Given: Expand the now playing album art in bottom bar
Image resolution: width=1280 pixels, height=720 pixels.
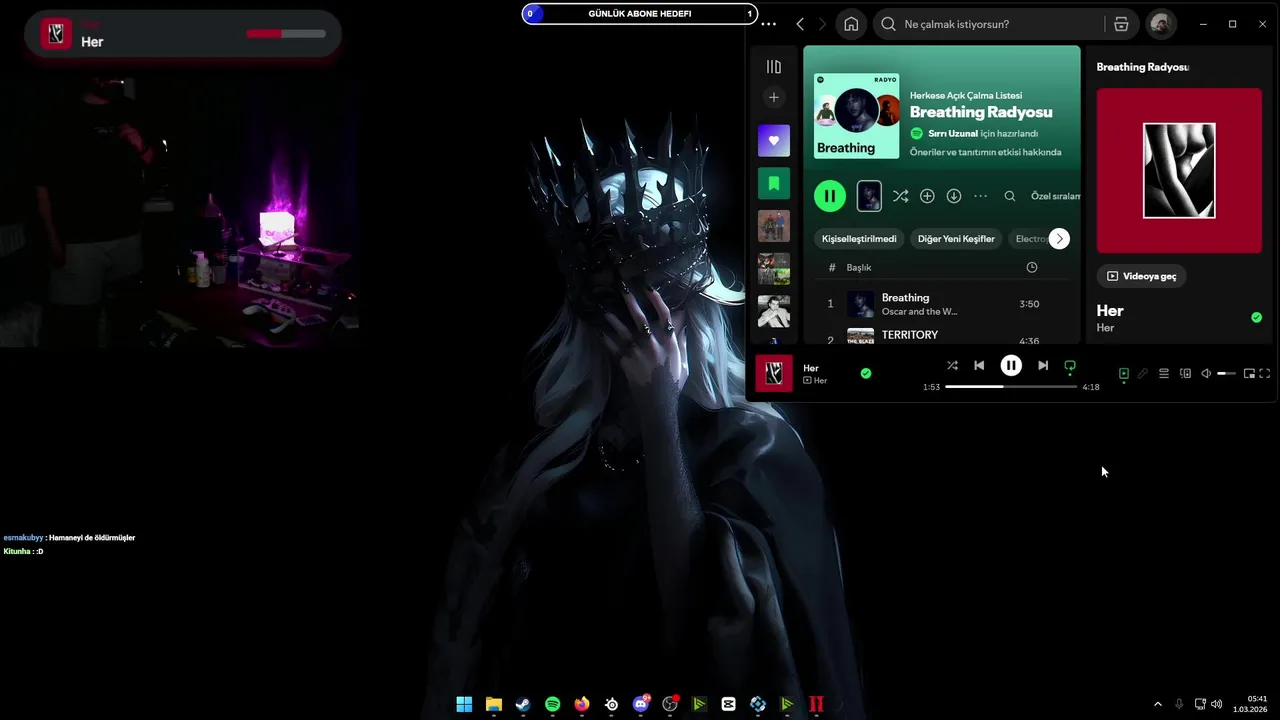Looking at the screenshot, I should (773, 373).
